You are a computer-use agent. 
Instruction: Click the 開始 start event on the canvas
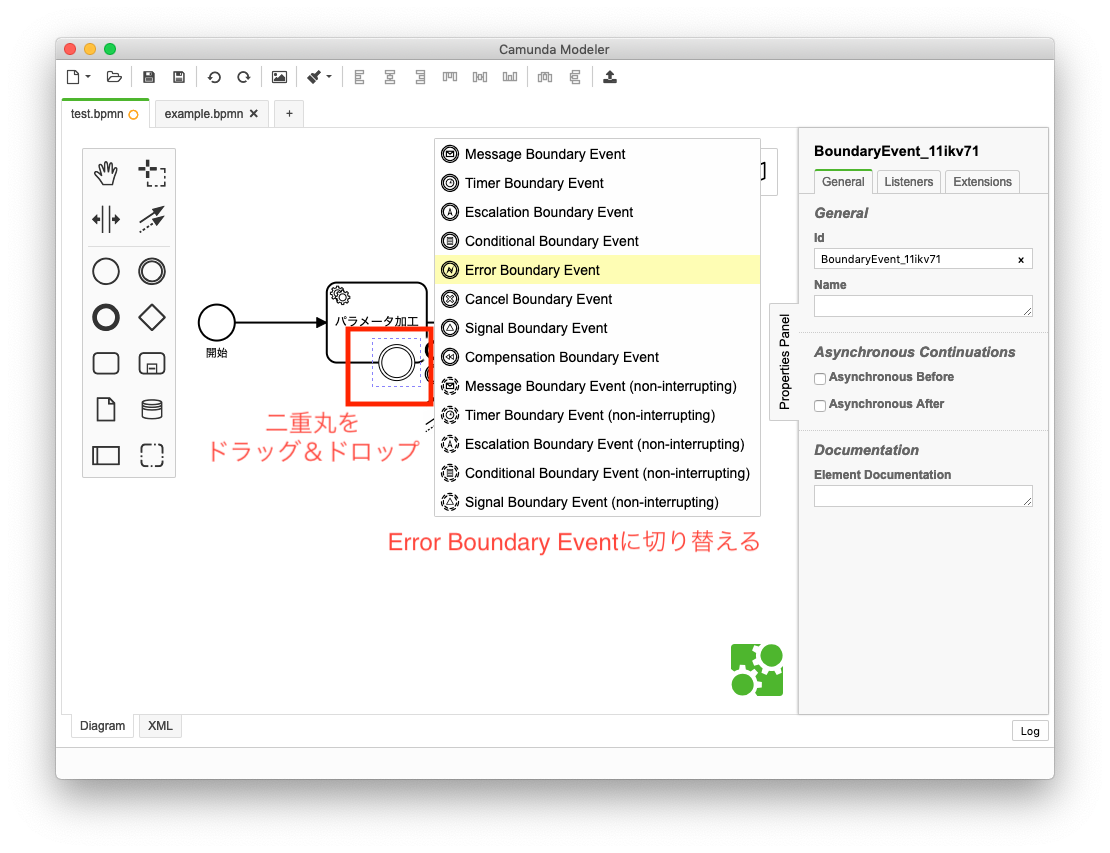217,322
